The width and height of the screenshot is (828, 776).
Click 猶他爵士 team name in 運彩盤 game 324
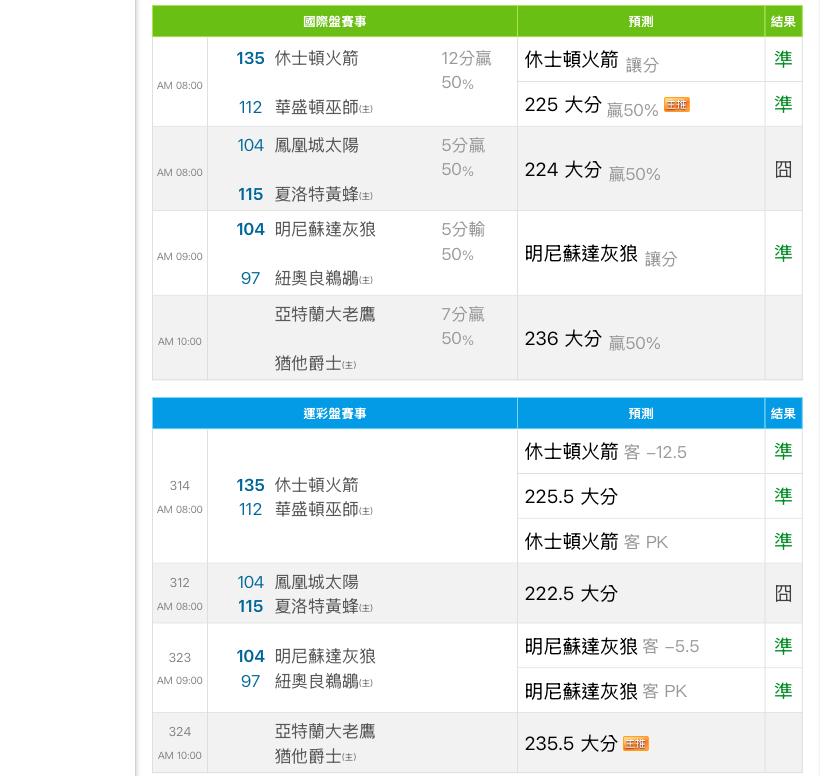click(x=308, y=756)
